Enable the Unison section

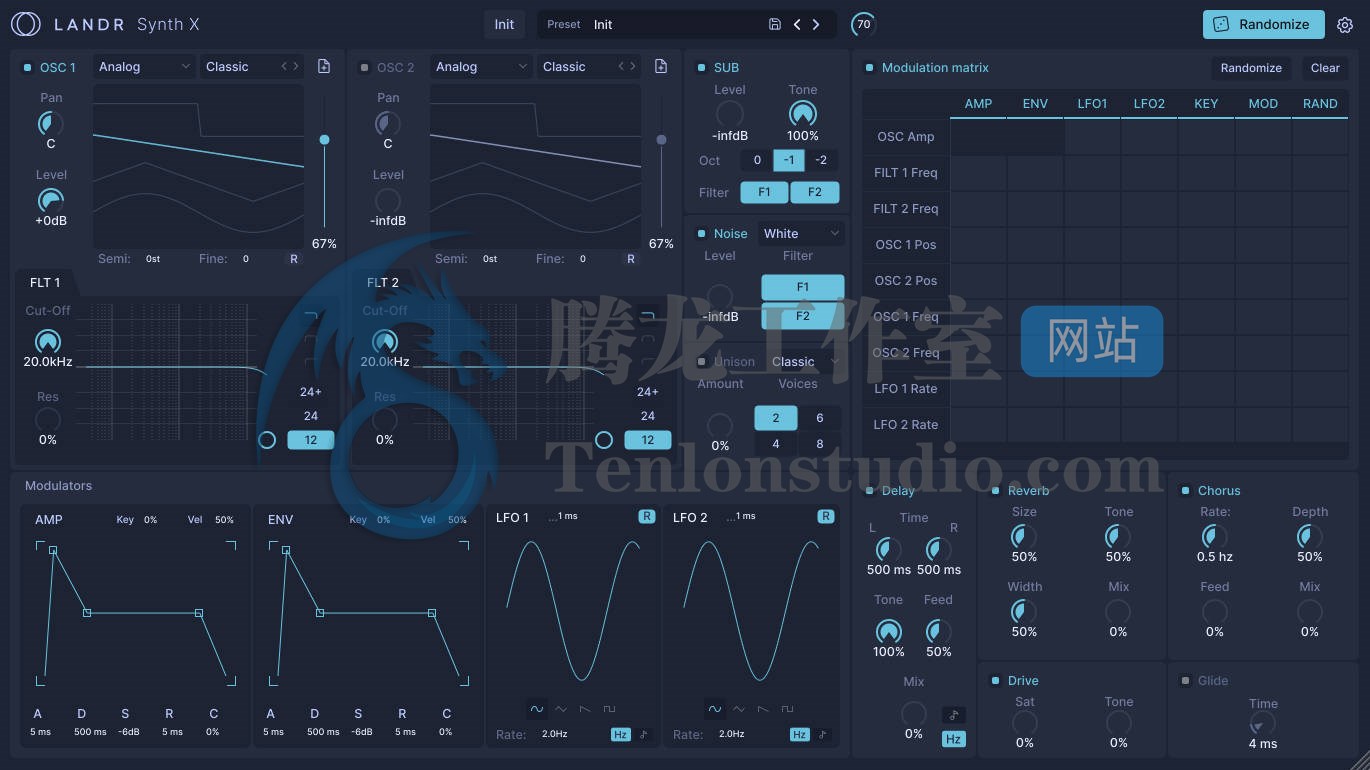(x=701, y=362)
